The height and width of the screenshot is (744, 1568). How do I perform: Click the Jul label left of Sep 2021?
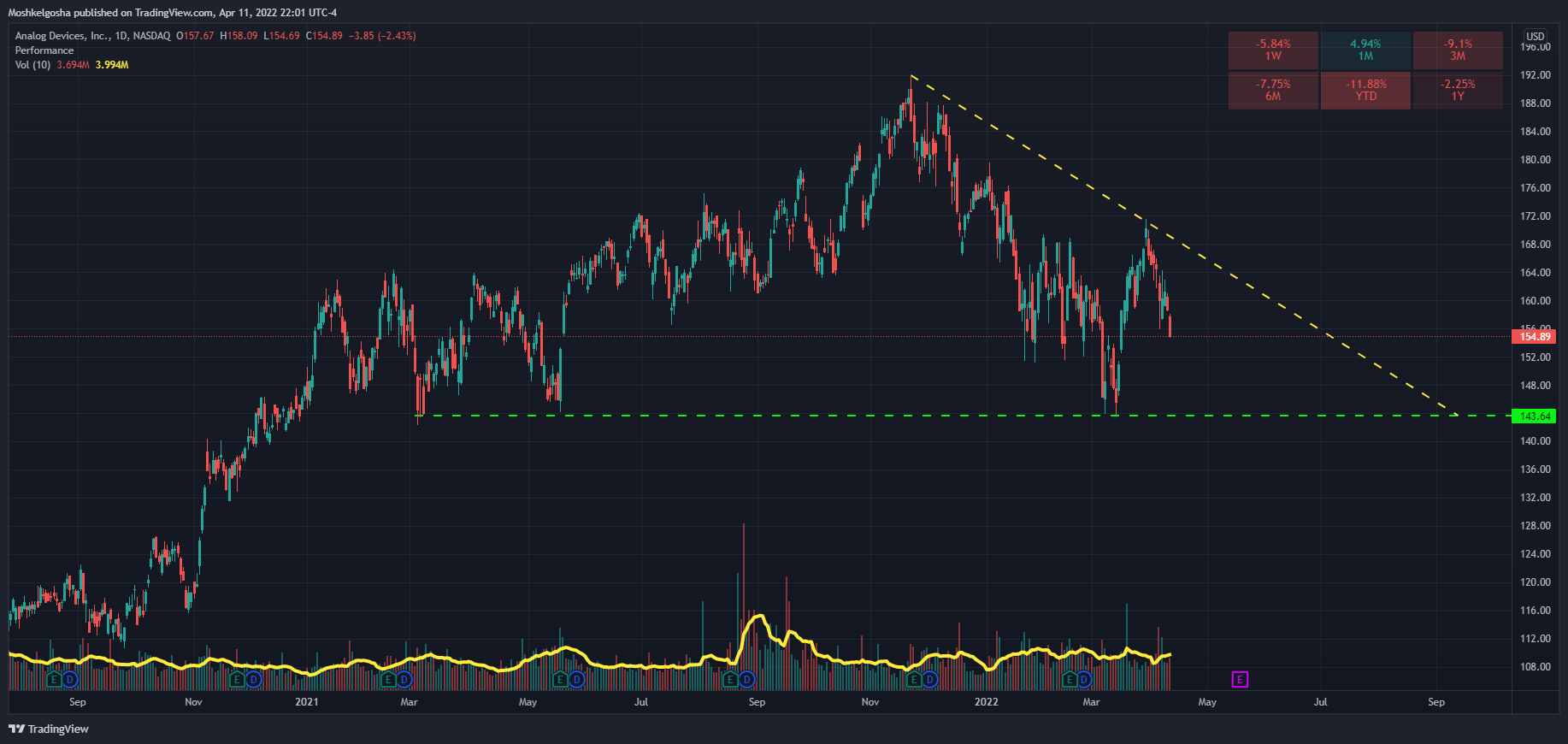click(x=641, y=702)
